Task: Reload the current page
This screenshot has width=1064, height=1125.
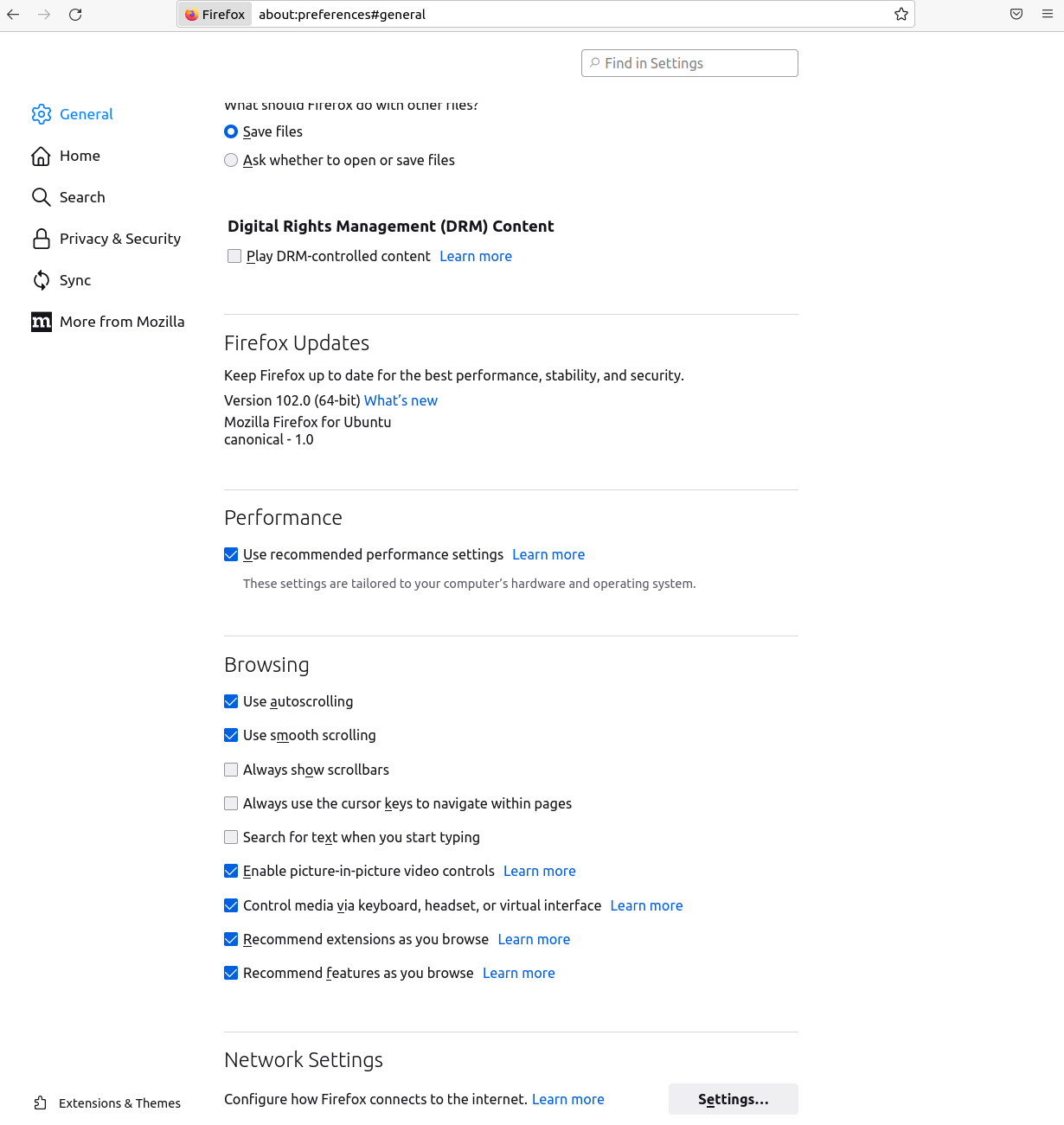Action: [75, 15]
